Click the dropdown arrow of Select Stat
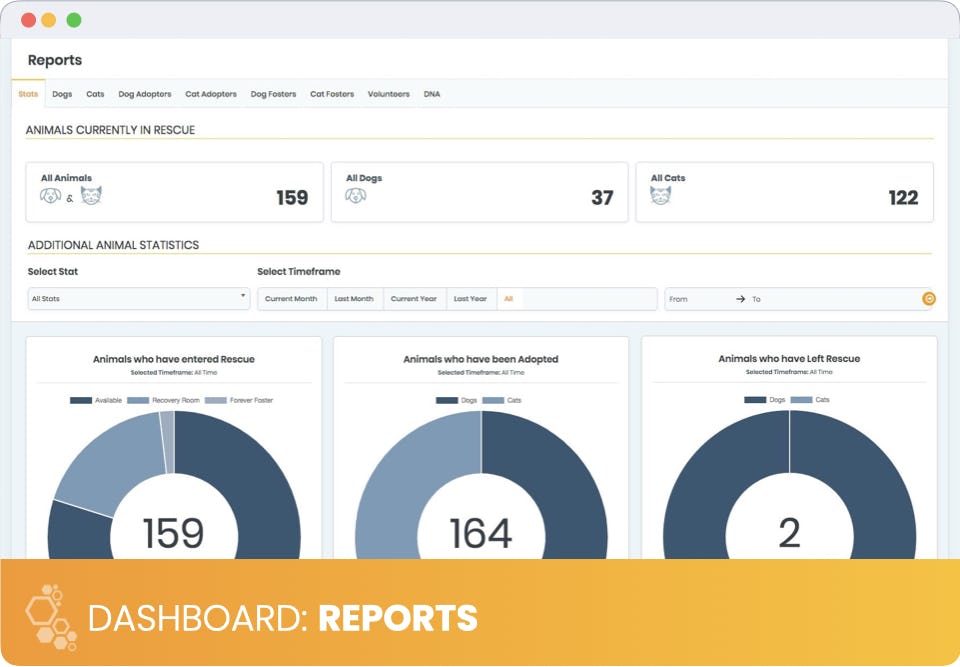Viewport: 960px width, 667px height. (243, 296)
